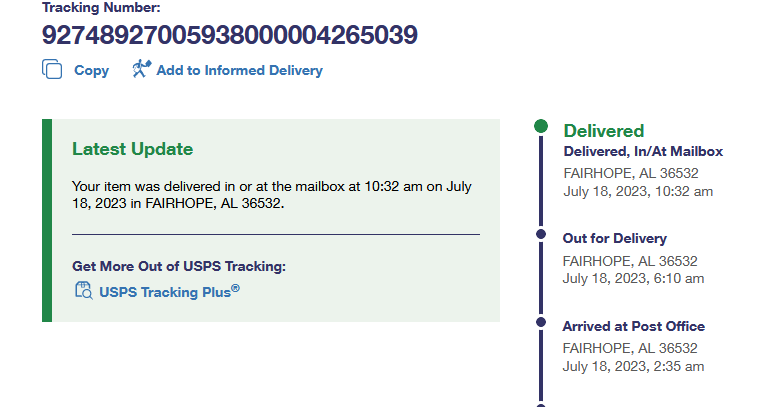762x407 pixels.
Task: Select the Out for Delivery timeline dot
Action: coord(541,234)
